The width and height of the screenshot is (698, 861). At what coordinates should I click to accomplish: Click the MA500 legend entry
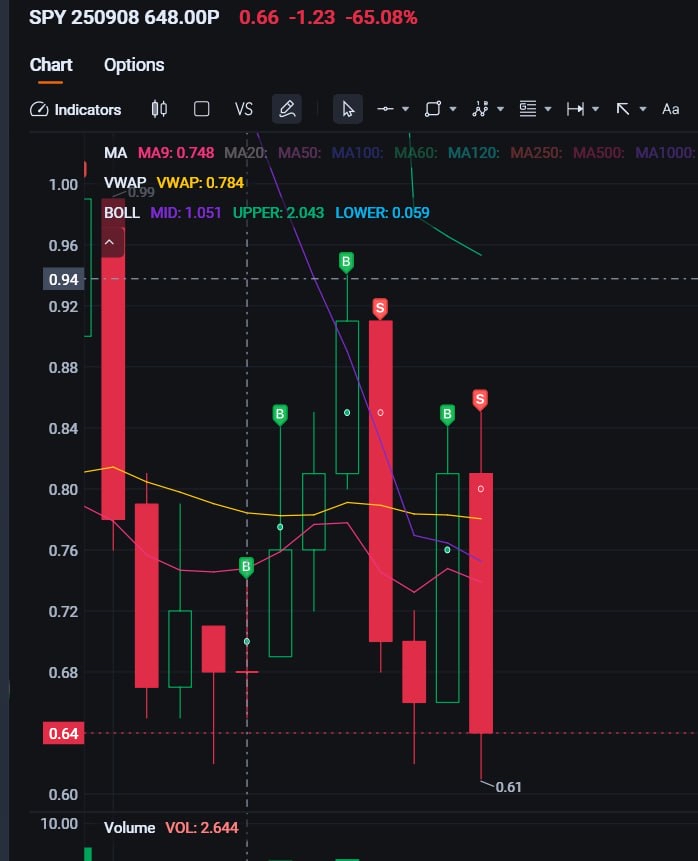pyautogui.click(x=599, y=153)
